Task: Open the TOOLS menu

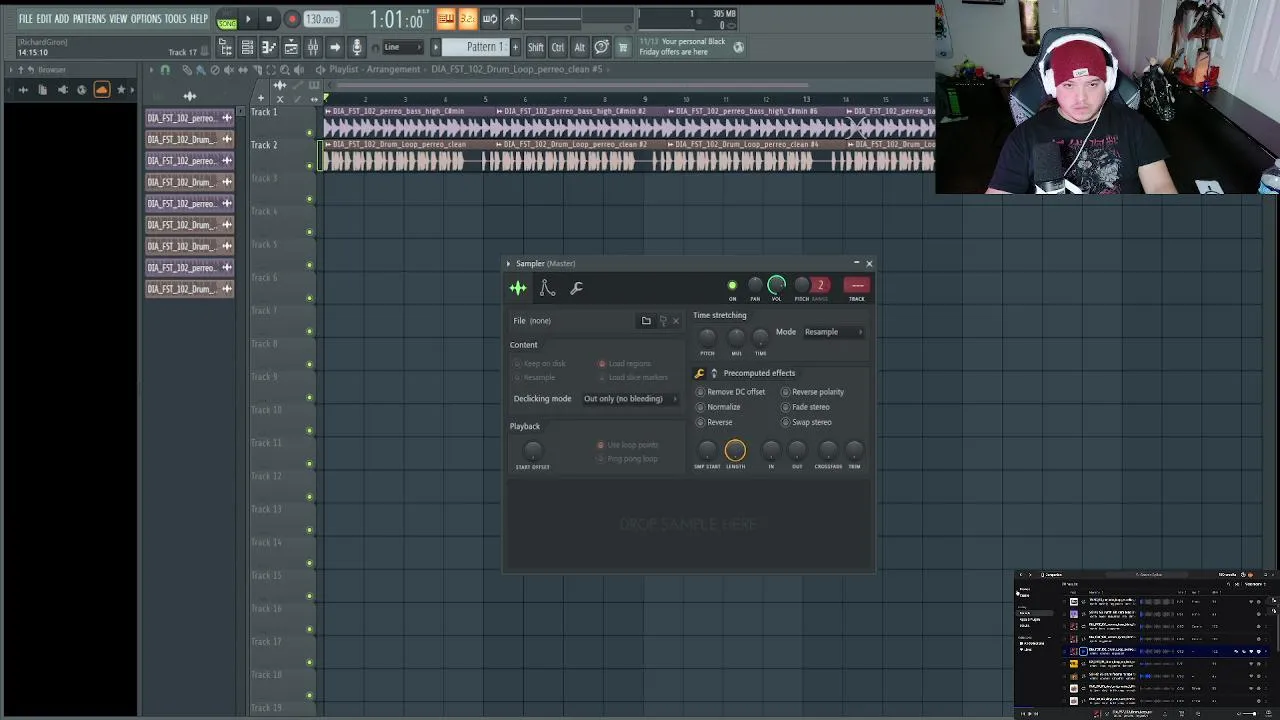Action: pos(175,19)
